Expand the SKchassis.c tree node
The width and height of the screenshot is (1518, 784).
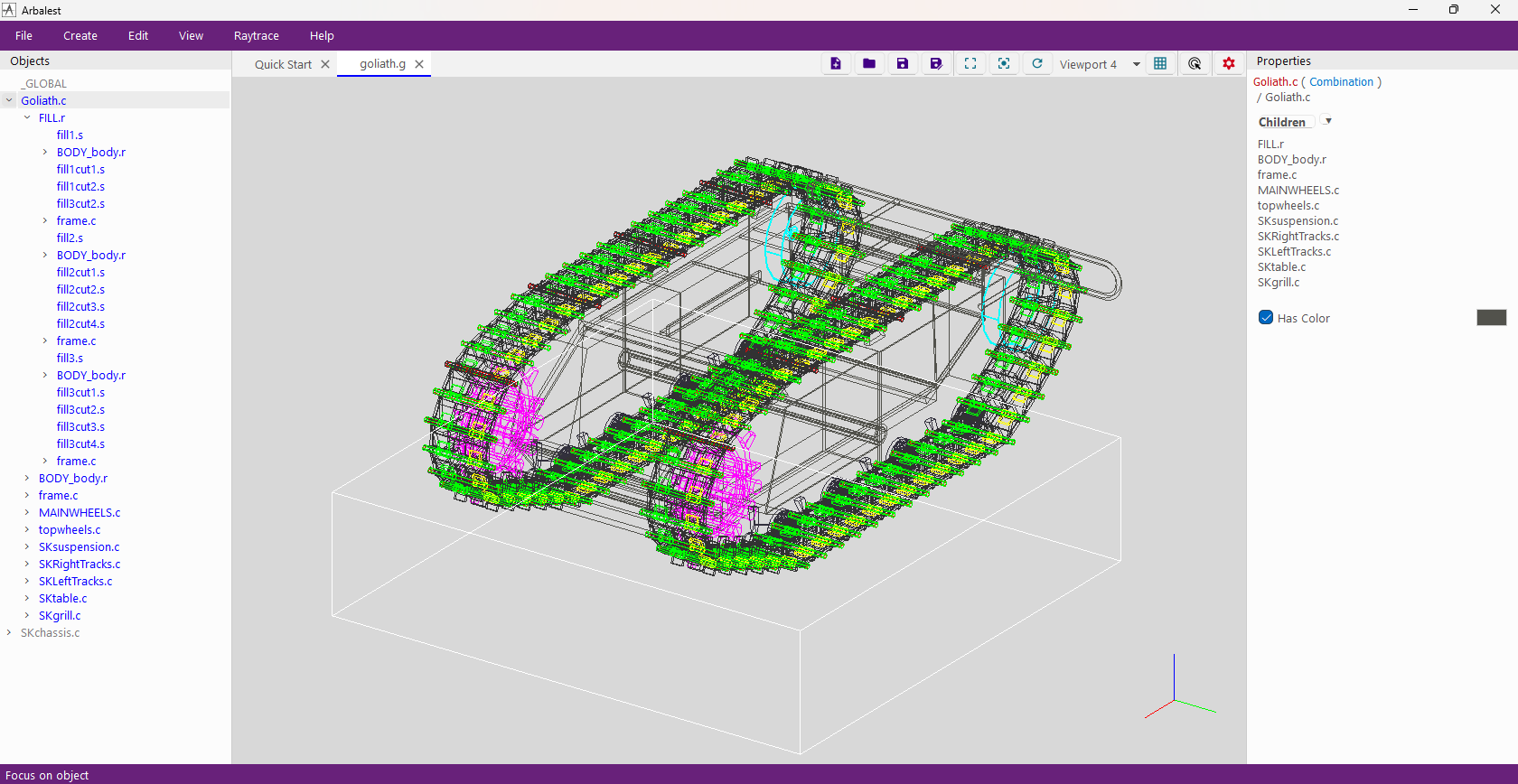coord(9,632)
